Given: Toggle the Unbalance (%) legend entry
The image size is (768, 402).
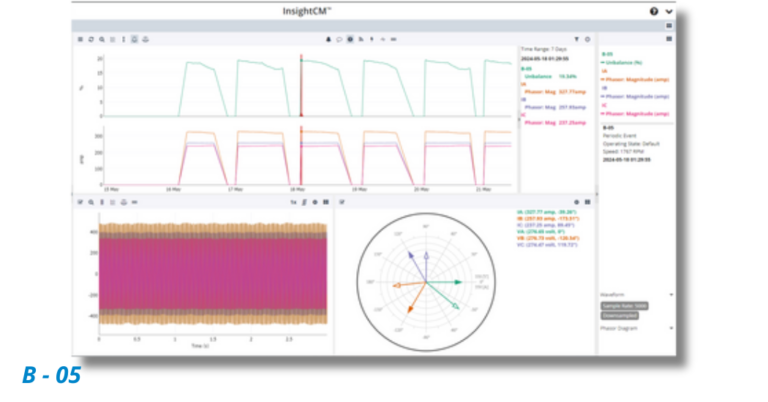Looking at the screenshot, I should click(x=625, y=63).
